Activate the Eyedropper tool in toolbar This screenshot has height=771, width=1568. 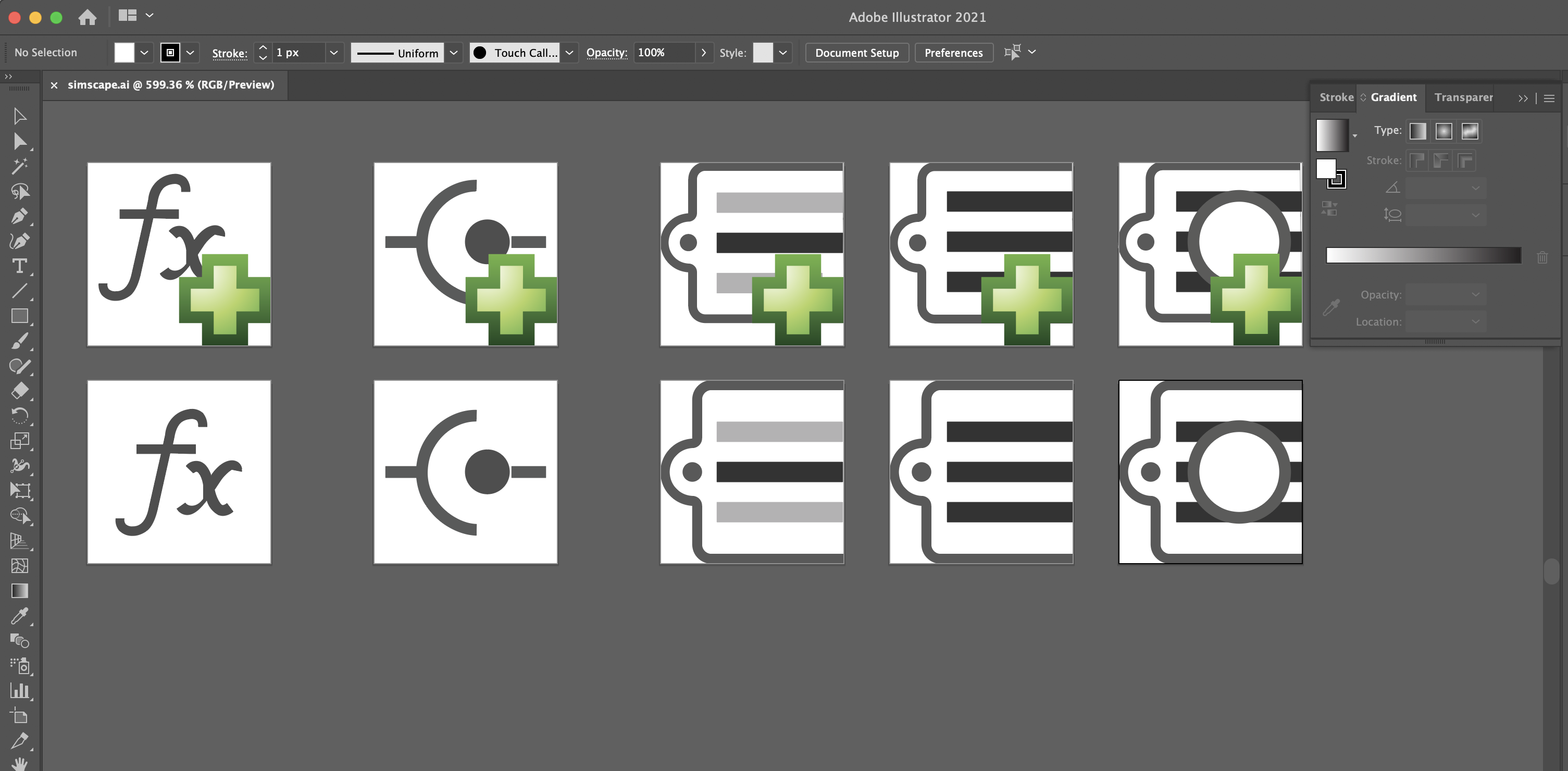pyautogui.click(x=19, y=616)
